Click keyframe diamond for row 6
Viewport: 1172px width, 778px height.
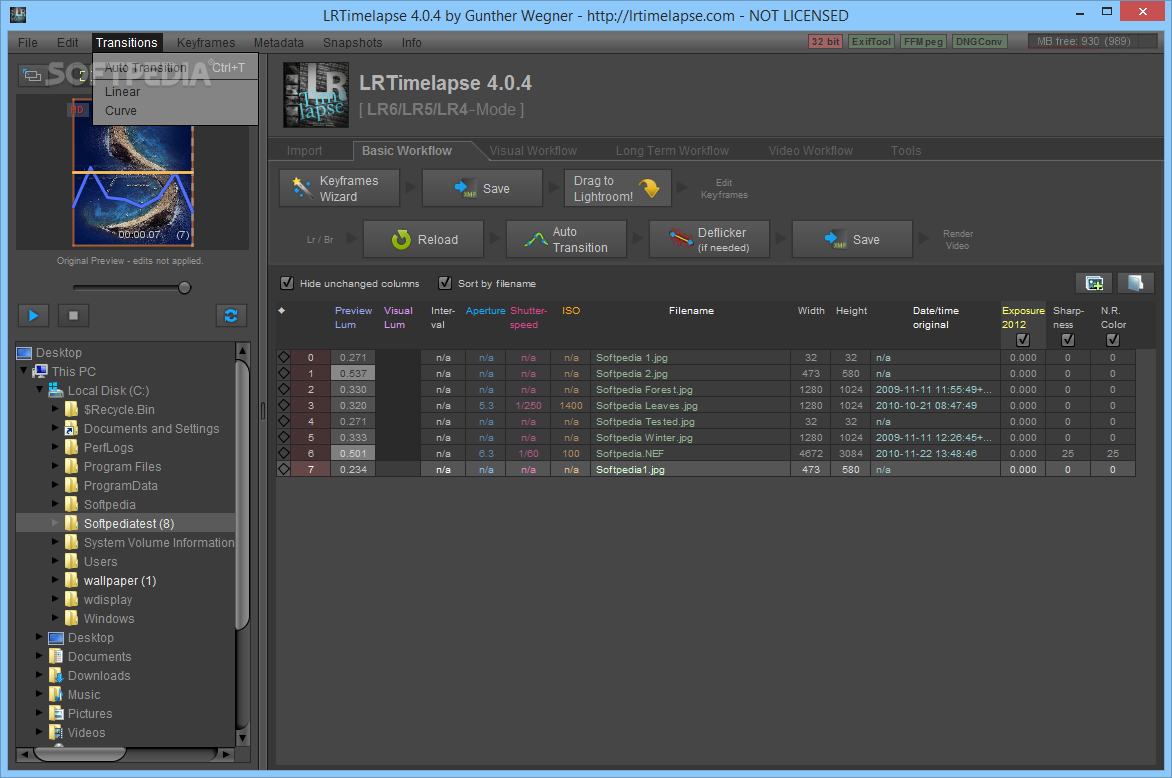click(x=284, y=453)
